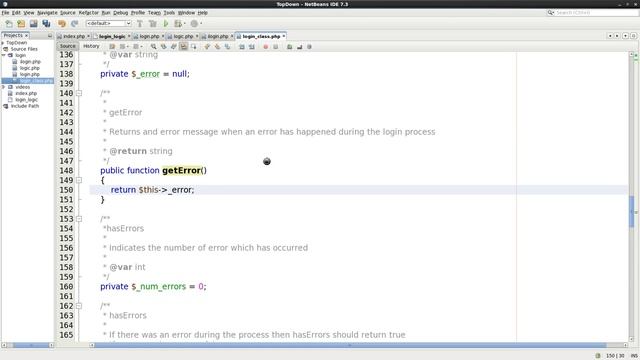This screenshot has height=360, width=640.
Task: Toggle bookmark on current line
Action: coord(227,47)
